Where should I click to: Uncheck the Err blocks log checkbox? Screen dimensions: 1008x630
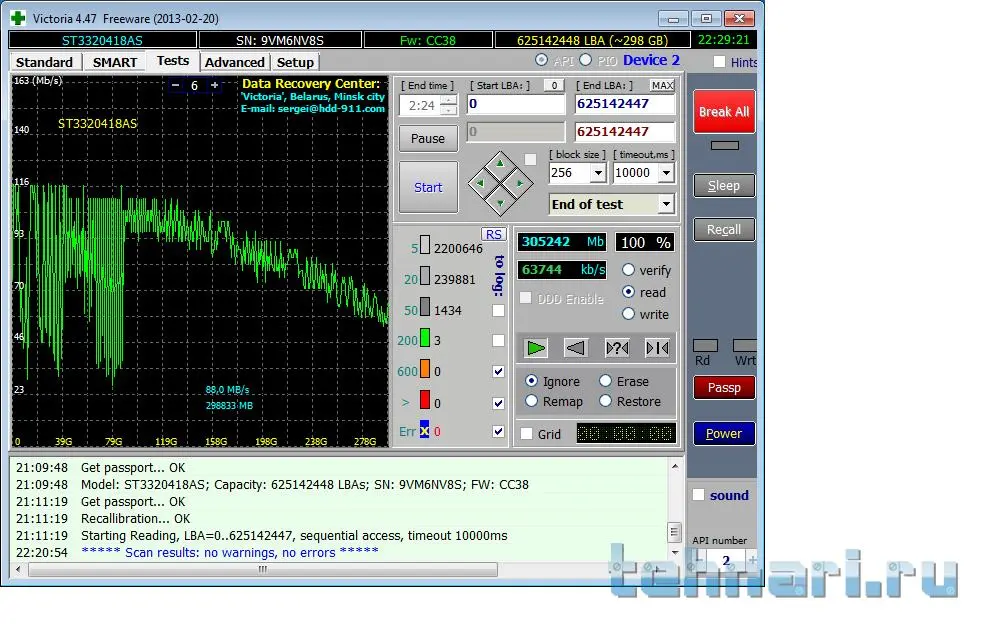tap(498, 431)
